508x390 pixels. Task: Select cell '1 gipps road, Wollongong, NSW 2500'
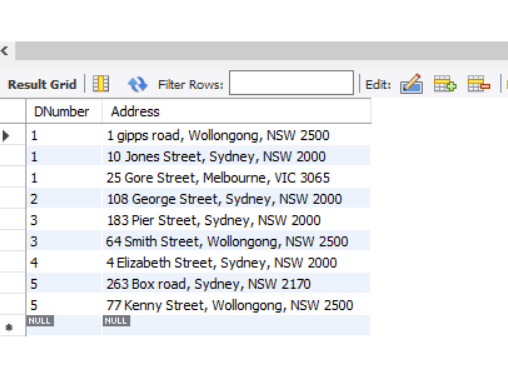tap(236, 135)
